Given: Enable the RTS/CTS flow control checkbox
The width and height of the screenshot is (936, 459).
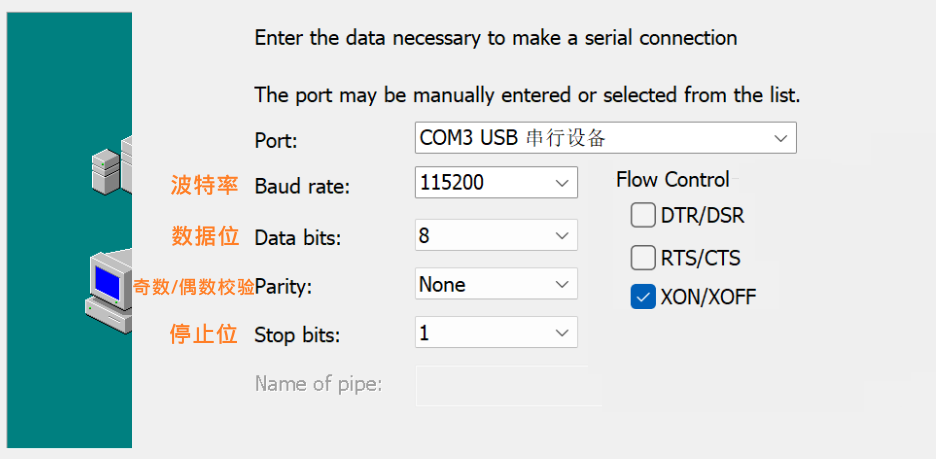Looking at the screenshot, I should pos(642,258).
